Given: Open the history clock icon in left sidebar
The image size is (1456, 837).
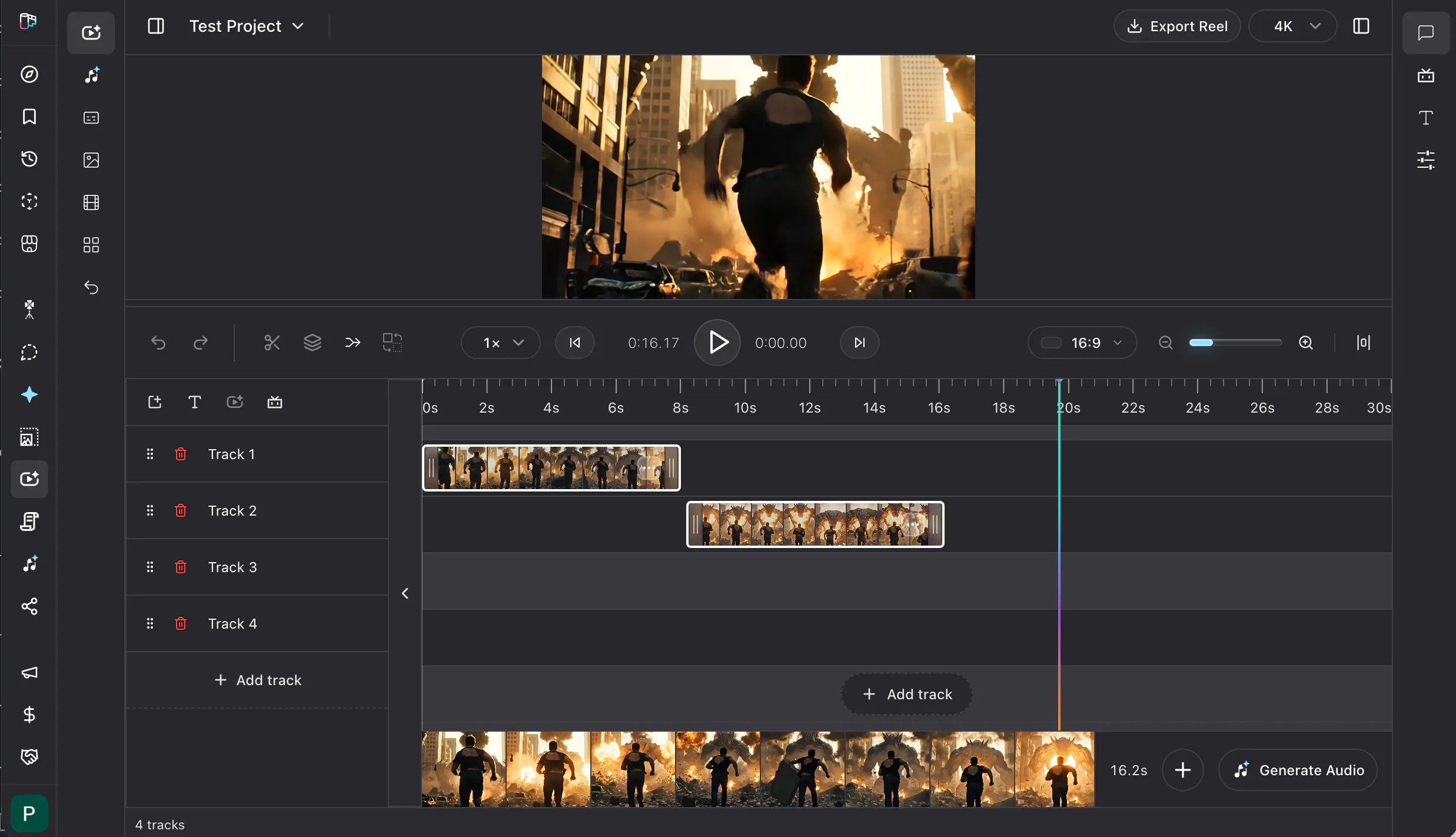Looking at the screenshot, I should point(29,159).
